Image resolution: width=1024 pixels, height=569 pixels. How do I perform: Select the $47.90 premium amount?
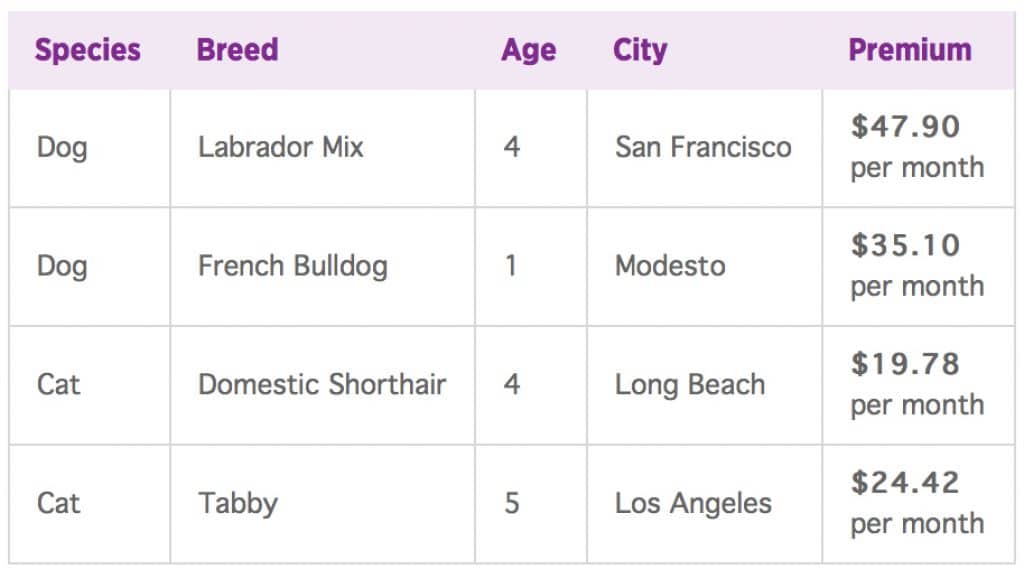click(x=905, y=127)
